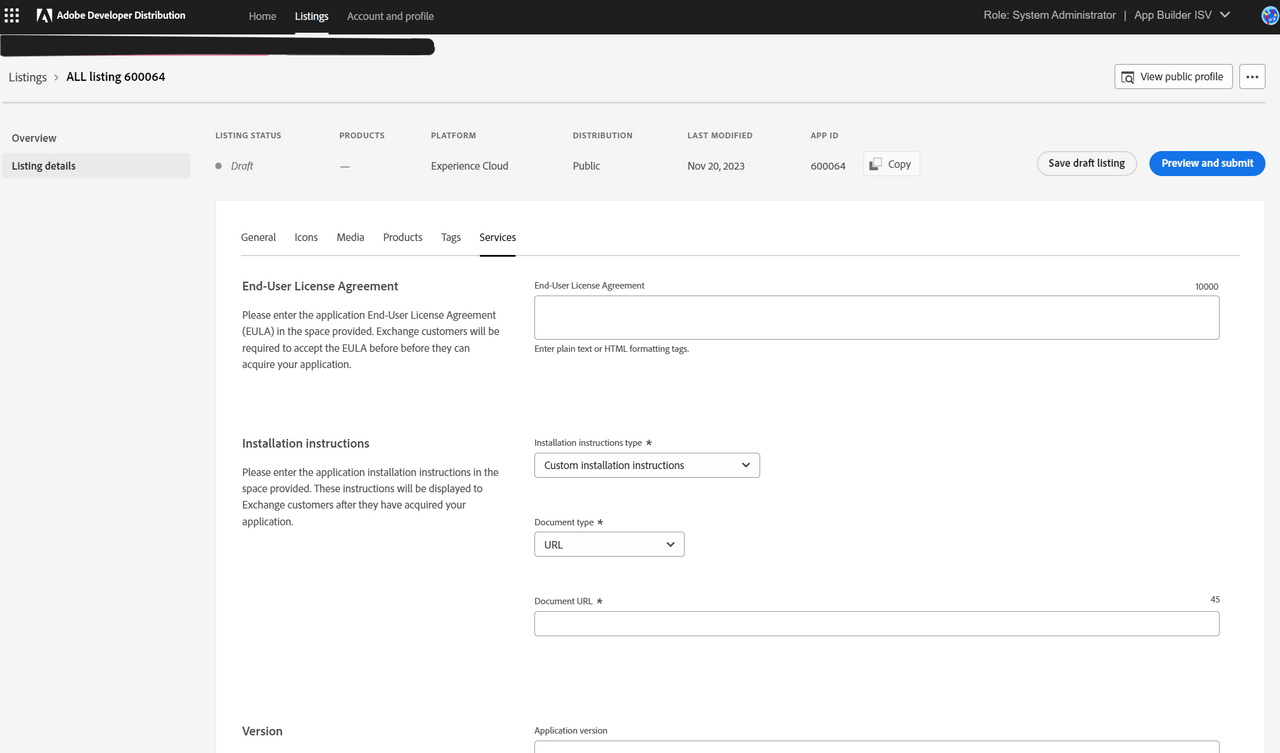Click the Public distribution value

tap(586, 166)
